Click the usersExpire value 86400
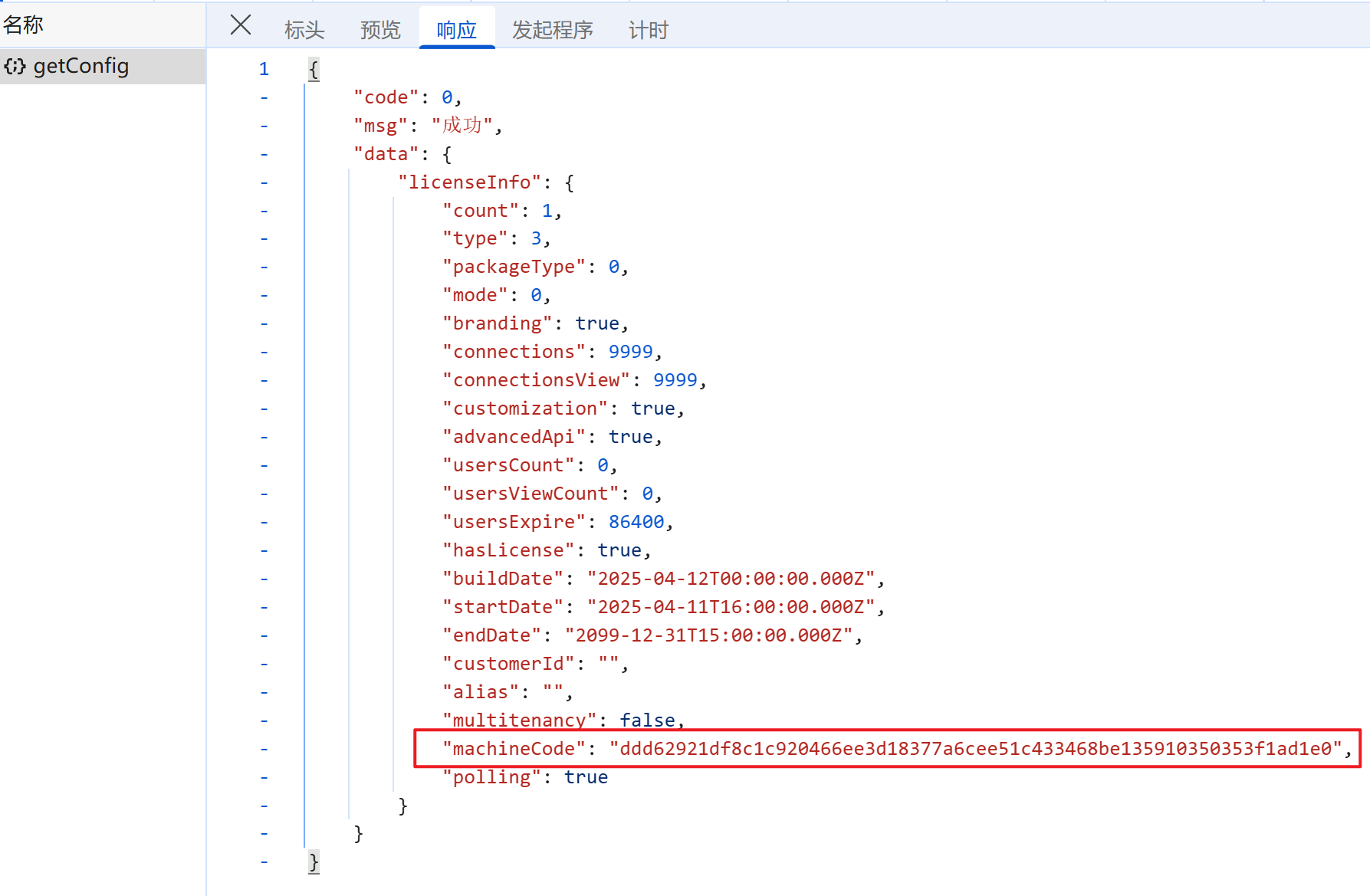 tap(636, 522)
